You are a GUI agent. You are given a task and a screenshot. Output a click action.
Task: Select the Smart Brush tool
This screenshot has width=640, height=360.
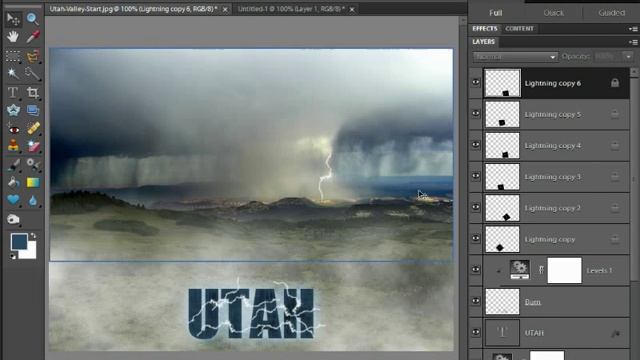pyautogui.click(x=33, y=164)
